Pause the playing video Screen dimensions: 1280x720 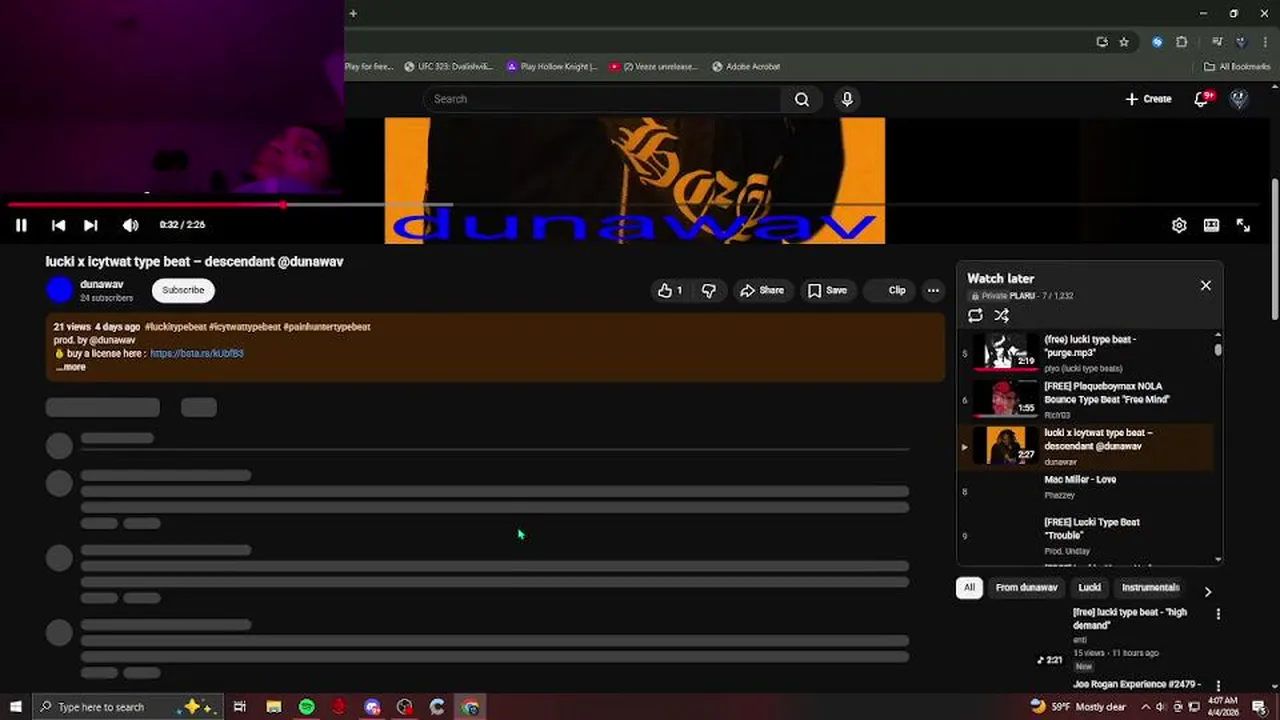[x=21, y=225]
